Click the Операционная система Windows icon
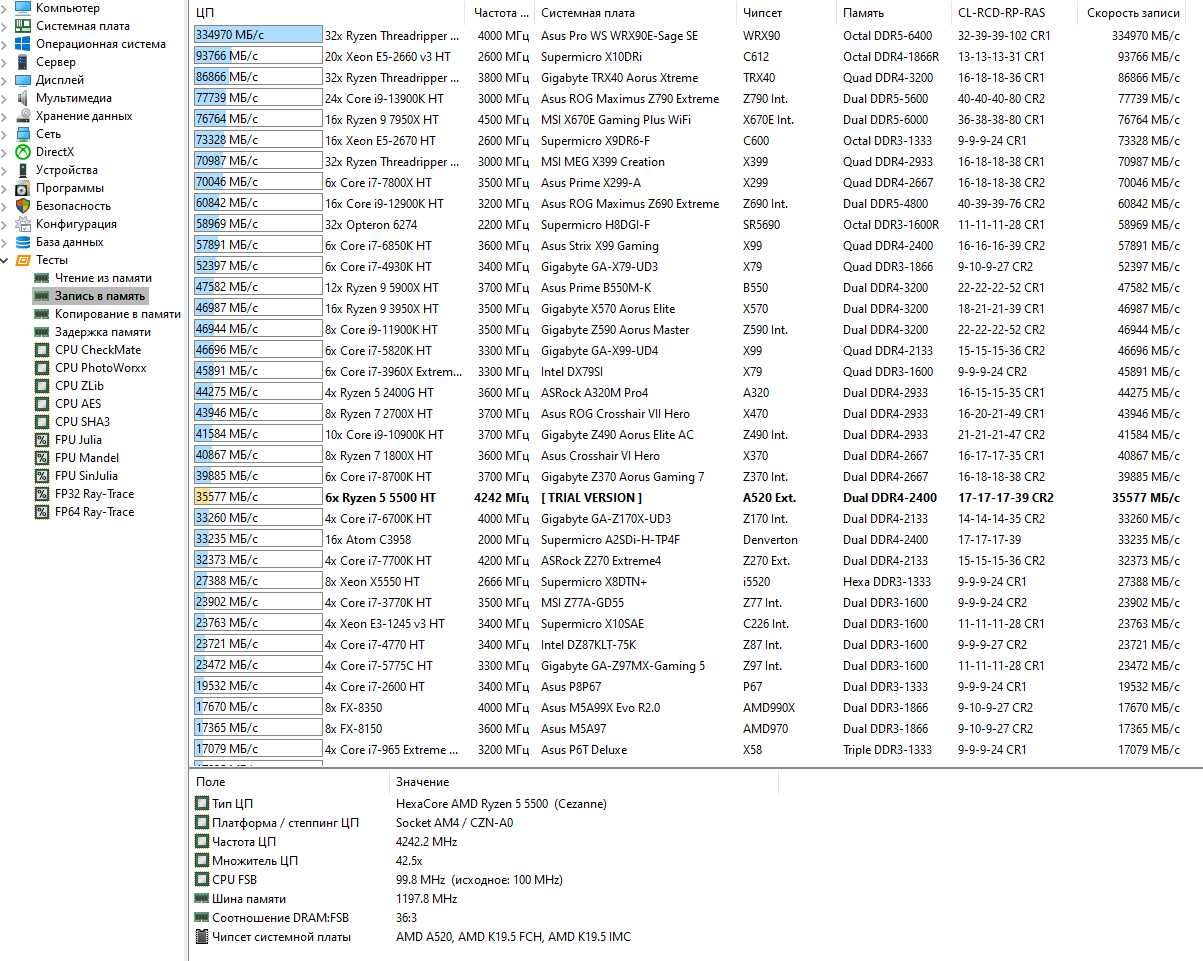 click(x=22, y=44)
